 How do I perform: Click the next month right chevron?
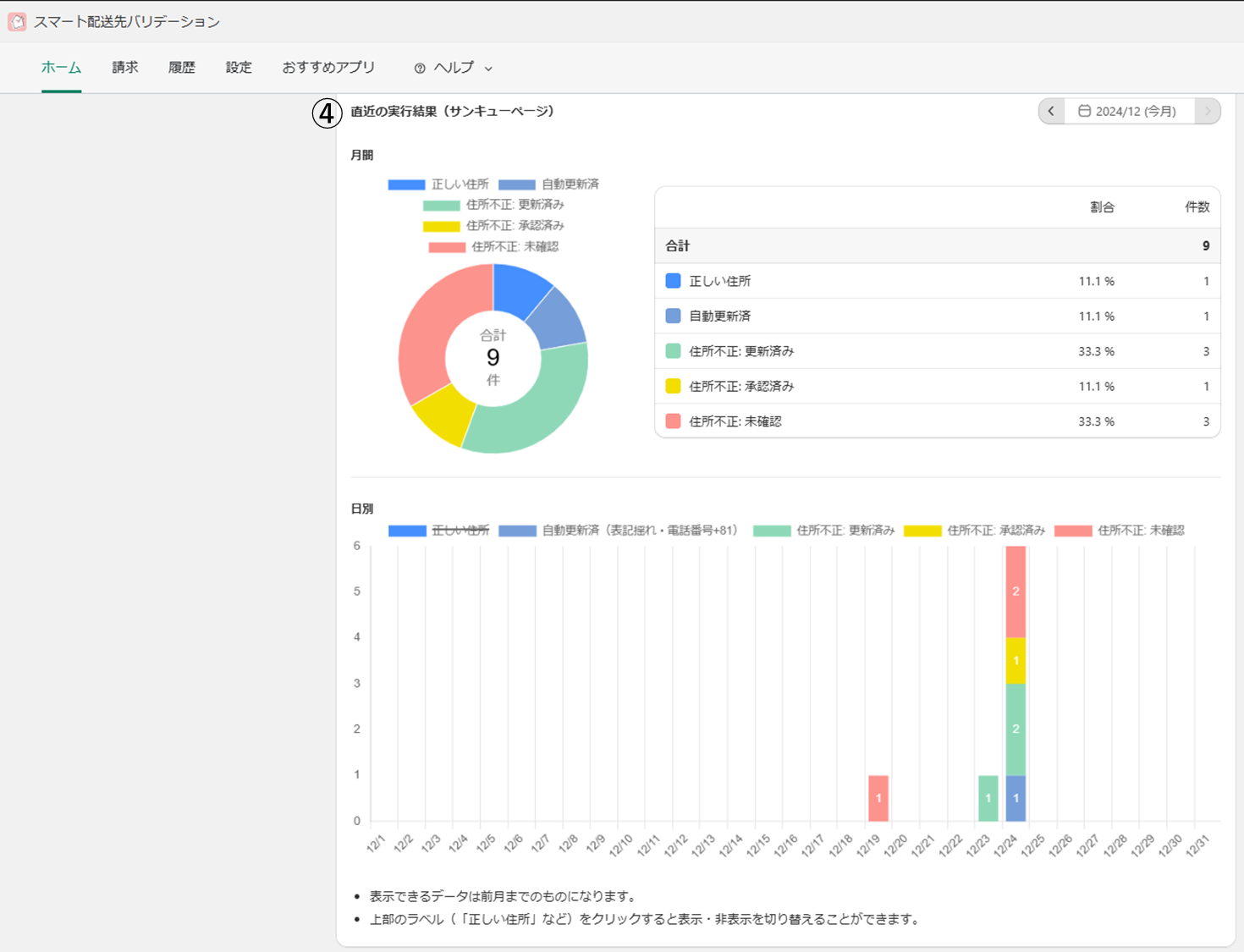(x=1208, y=111)
